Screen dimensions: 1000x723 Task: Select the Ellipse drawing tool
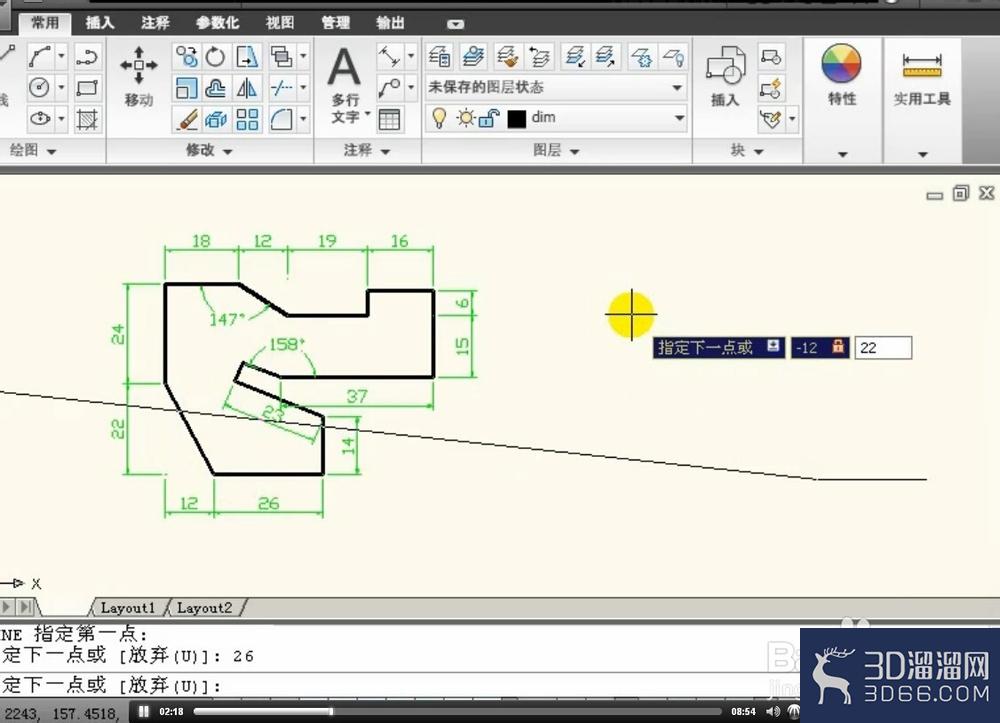[40, 118]
